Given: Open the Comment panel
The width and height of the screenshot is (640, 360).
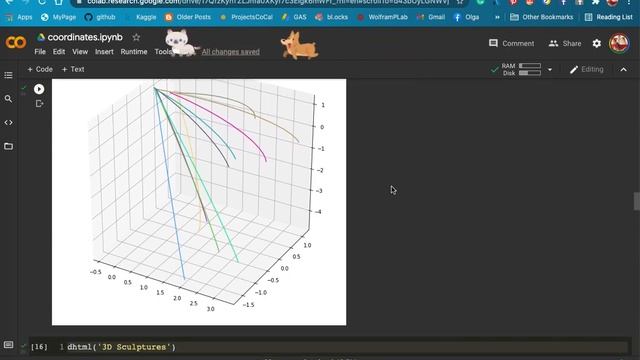Looking at the screenshot, I should [x=511, y=43].
